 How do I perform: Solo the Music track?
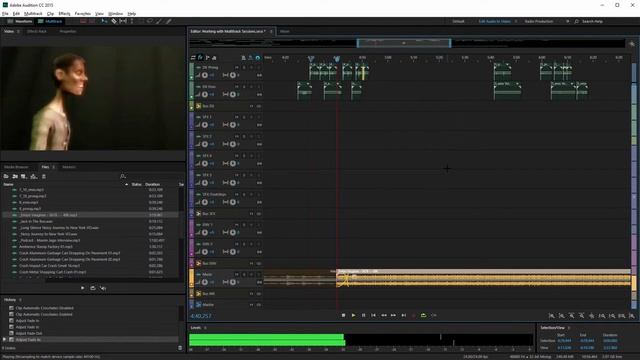pyautogui.click(x=244, y=275)
